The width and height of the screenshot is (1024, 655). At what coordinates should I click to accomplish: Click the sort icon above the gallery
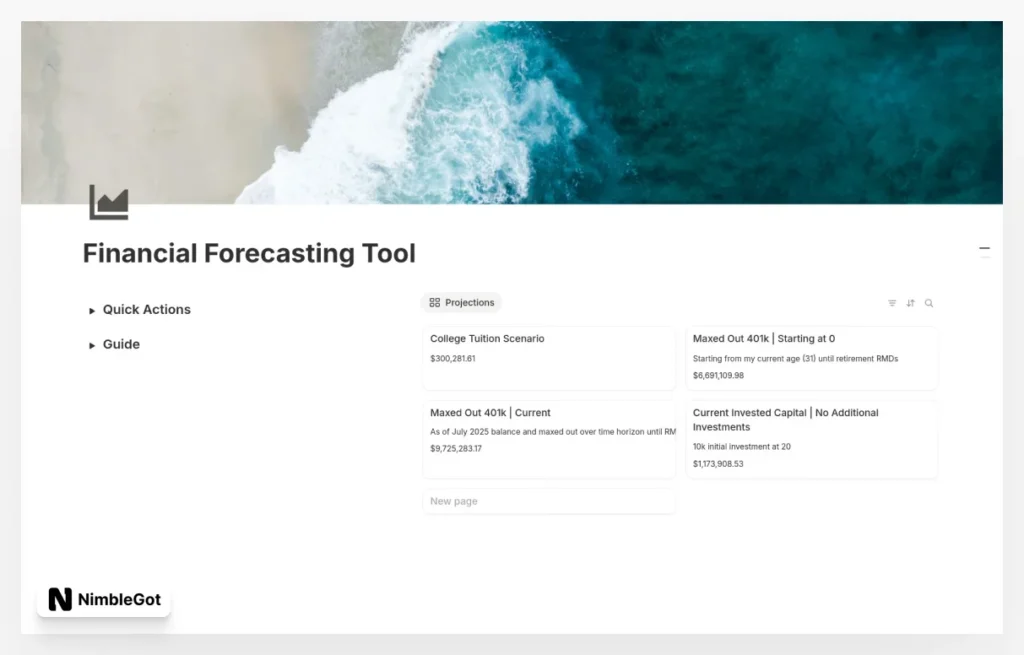pos(911,302)
